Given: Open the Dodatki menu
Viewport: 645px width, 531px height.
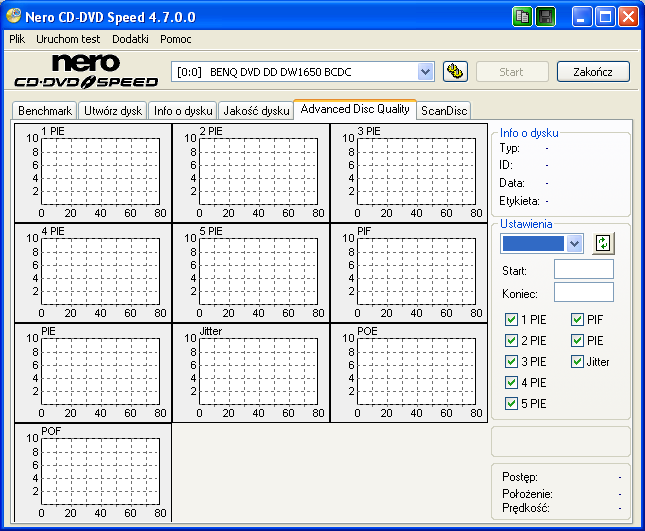Looking at the screenshot, I should (x=130, y=39).
